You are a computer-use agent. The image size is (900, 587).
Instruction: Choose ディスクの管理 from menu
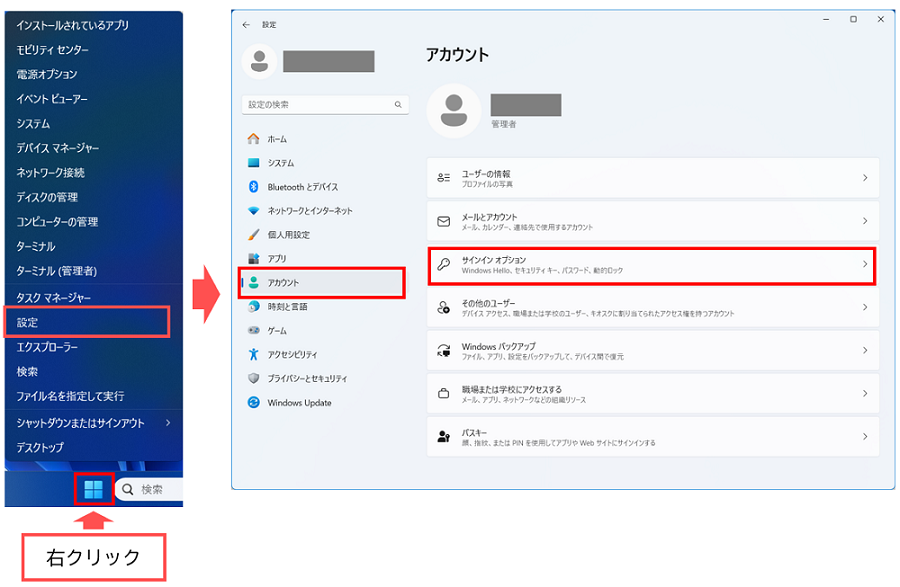(47, 197)
